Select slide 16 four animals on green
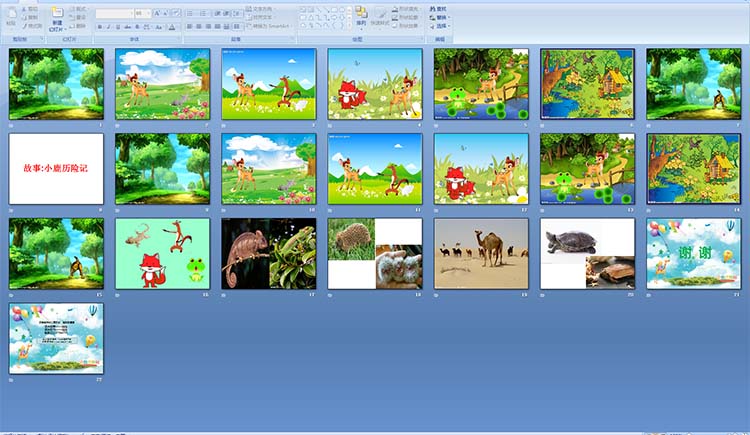The image size is (750, 435). (x=162, y=254)
